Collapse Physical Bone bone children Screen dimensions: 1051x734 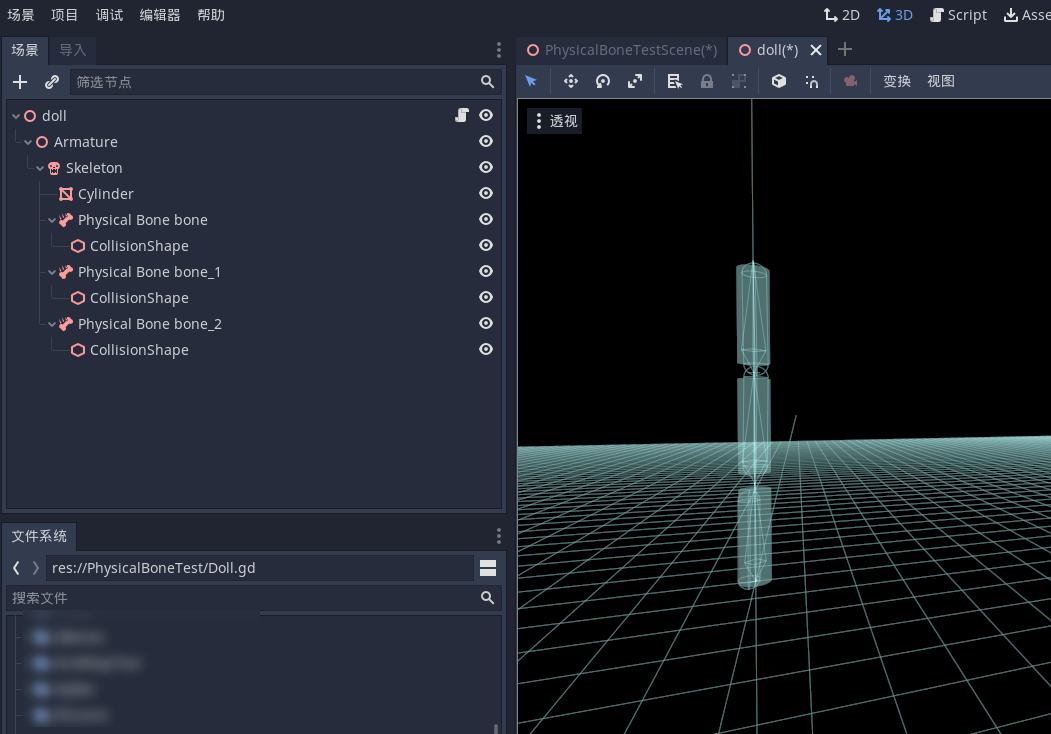(52, 220)
